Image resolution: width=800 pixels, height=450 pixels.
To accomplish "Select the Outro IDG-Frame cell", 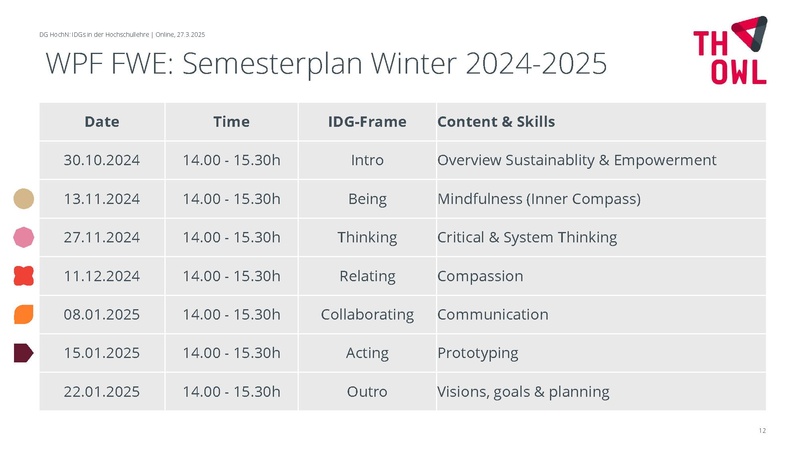I will coord(367,391).
